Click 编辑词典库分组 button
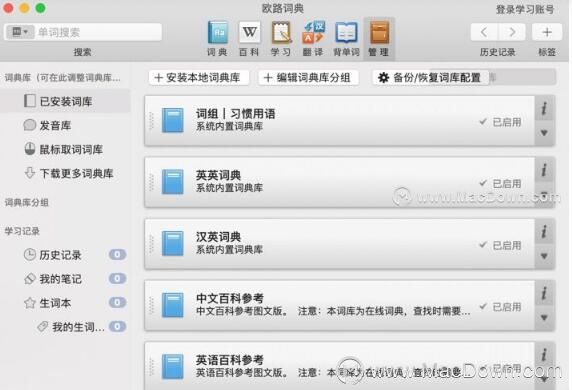The height and width of the screenshot is (390, 572). [308, 77]
